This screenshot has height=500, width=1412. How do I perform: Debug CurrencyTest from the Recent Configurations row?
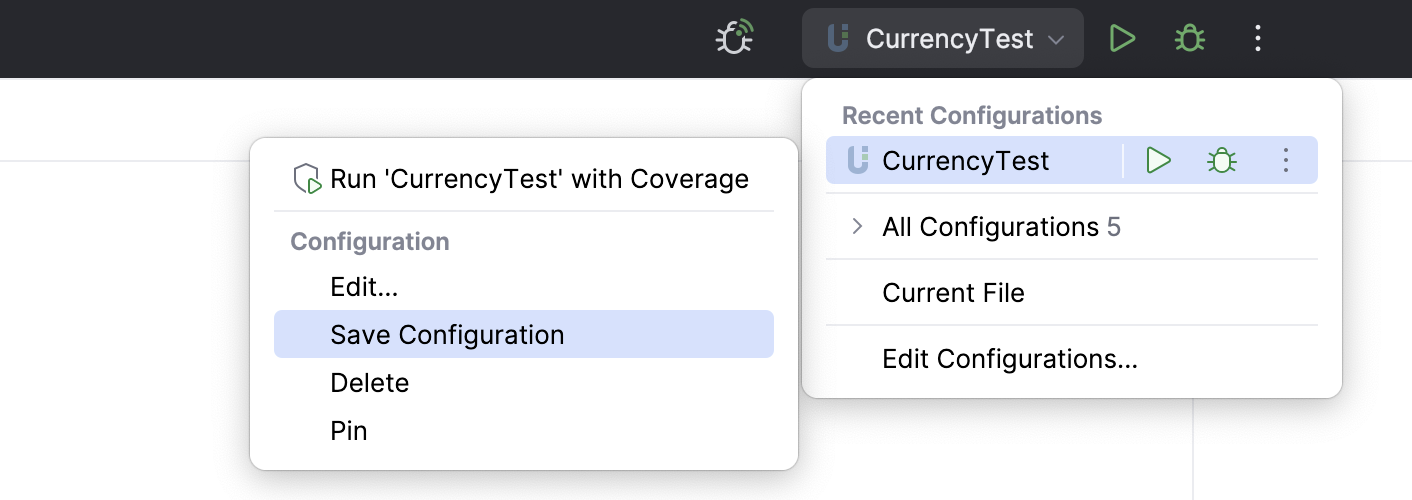(1221, 161)
